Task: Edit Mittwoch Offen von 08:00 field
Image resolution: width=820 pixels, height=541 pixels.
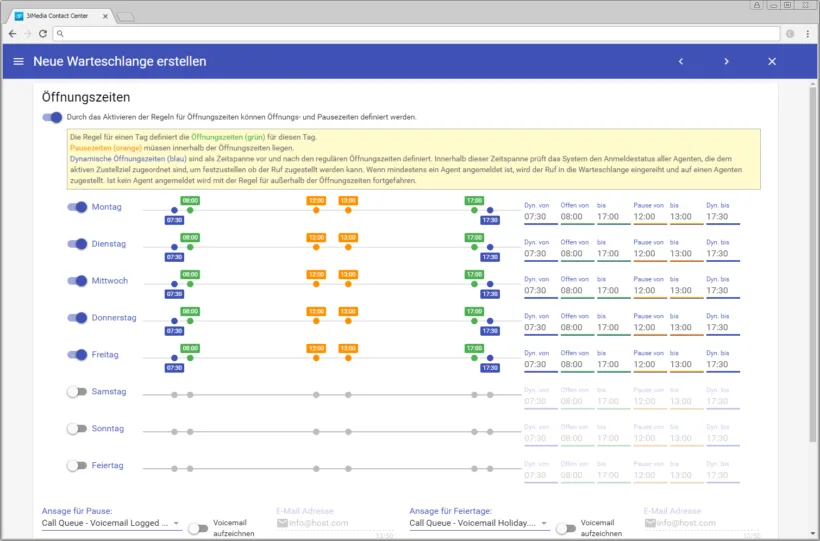Action: click(577, 290)
